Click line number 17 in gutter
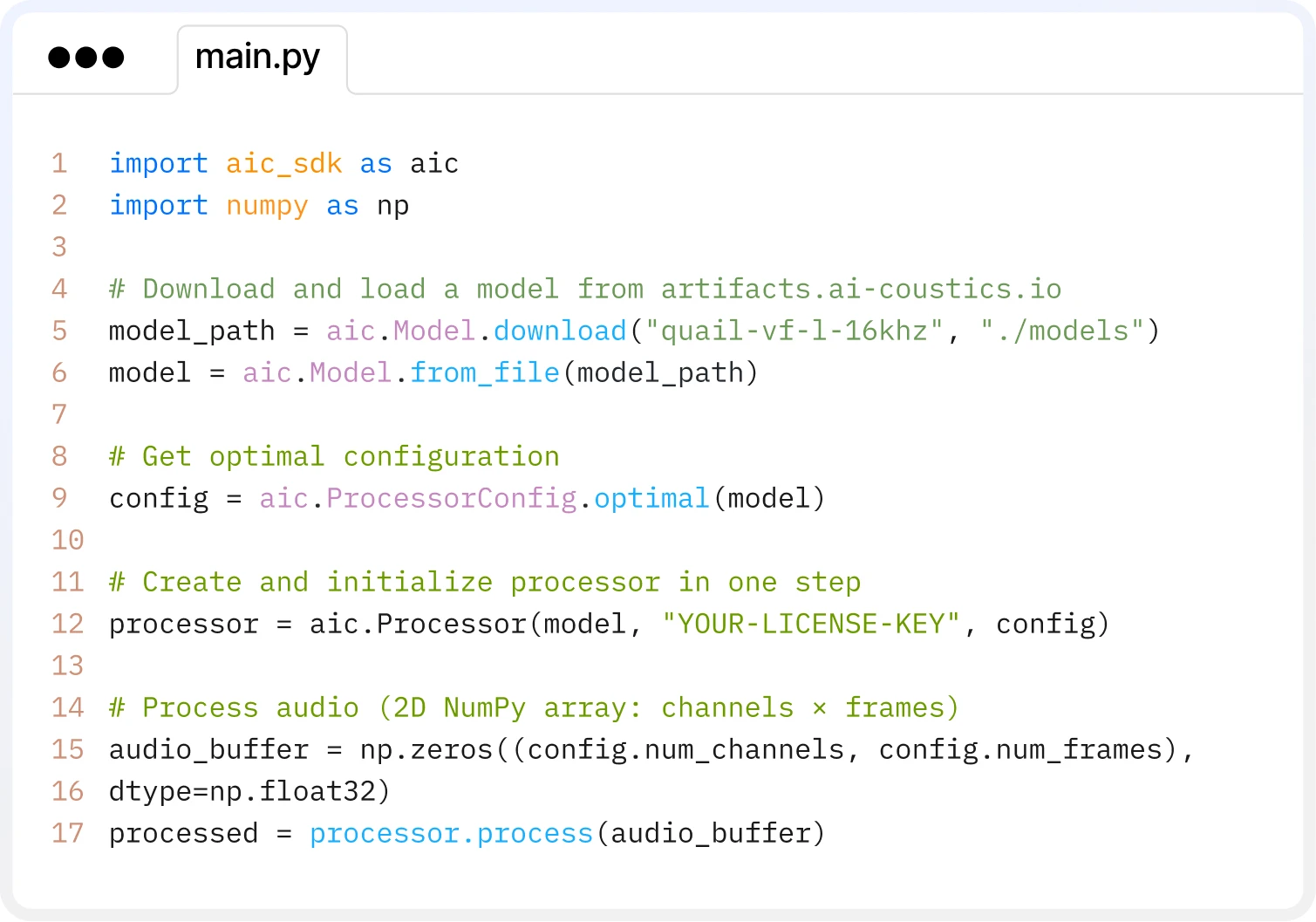This screenshot has height=922, width=1316. (x=67, y=833)
